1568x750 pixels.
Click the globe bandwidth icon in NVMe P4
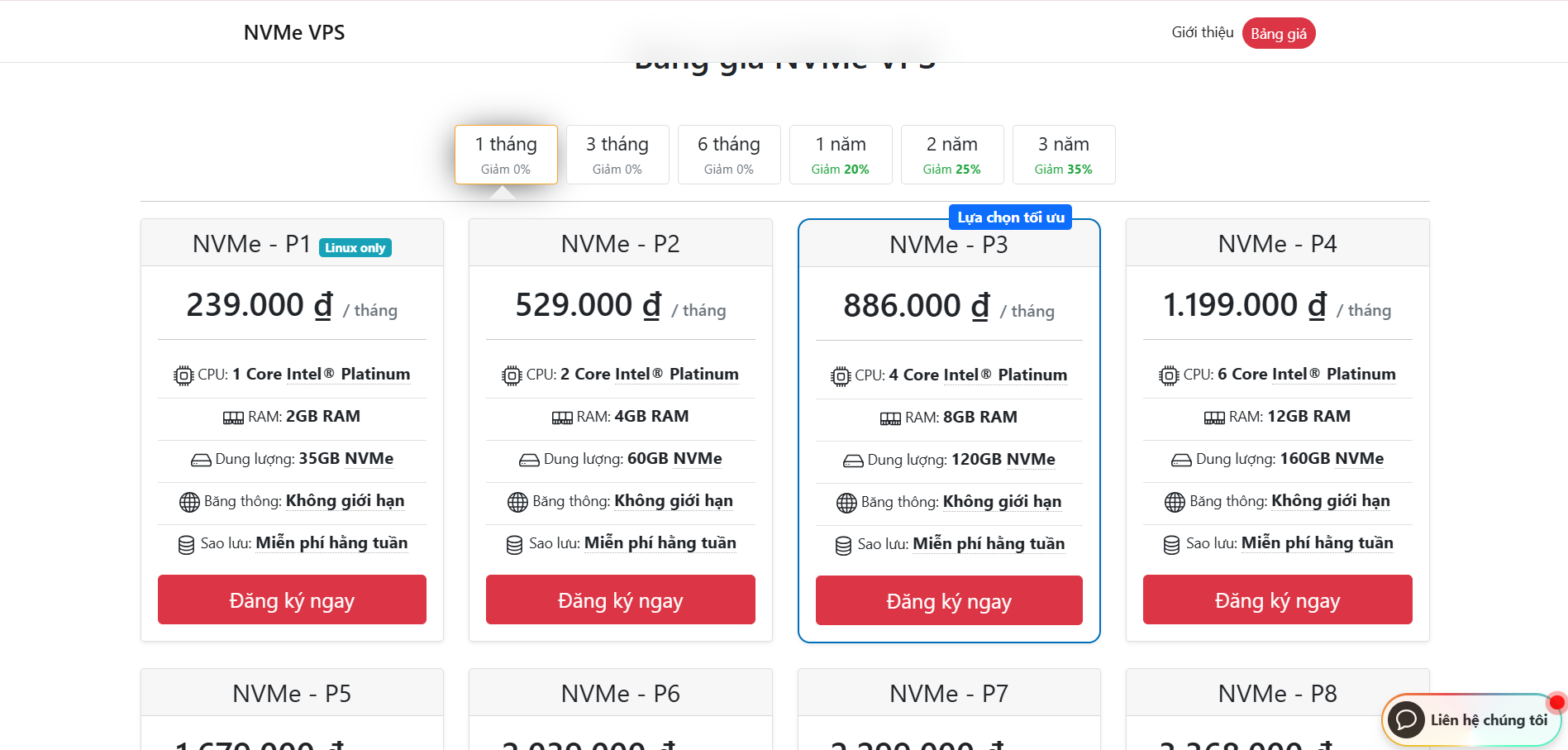(x=1175, y=502)
